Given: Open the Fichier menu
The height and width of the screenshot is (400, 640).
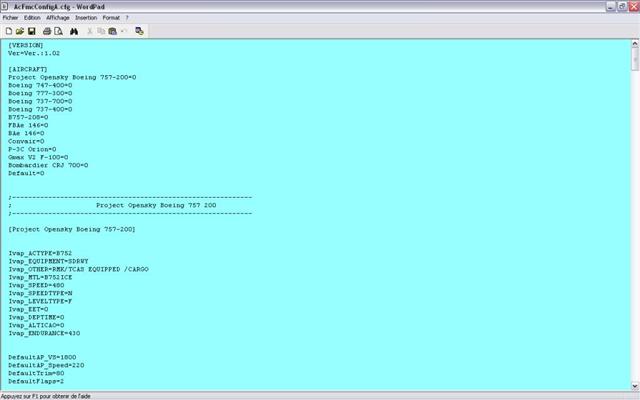Looking at the screenshot, I should point(11,18).
